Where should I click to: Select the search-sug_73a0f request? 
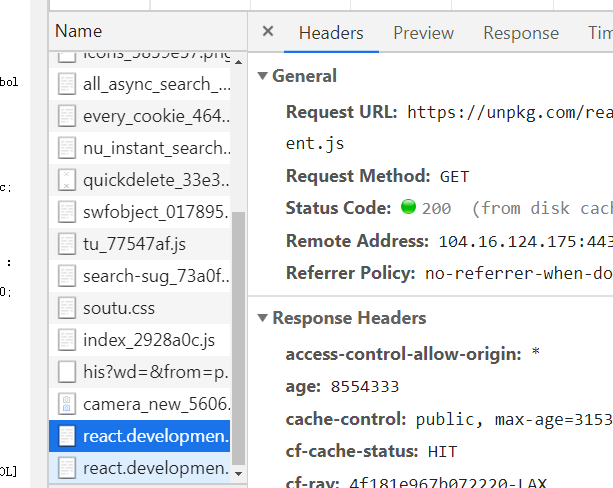140,276
